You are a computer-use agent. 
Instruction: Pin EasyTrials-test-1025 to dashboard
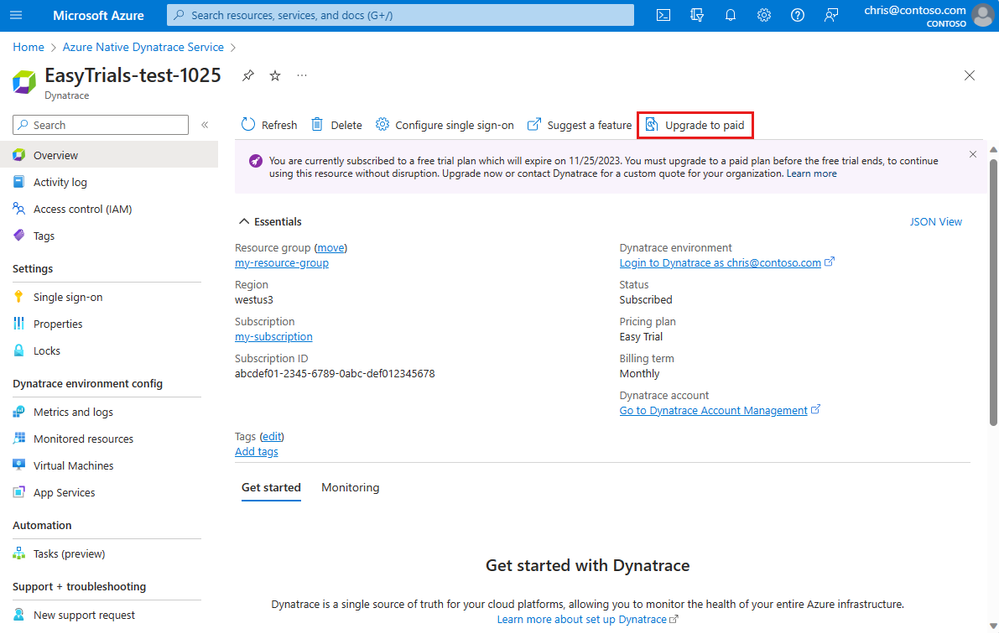(248, 76)
